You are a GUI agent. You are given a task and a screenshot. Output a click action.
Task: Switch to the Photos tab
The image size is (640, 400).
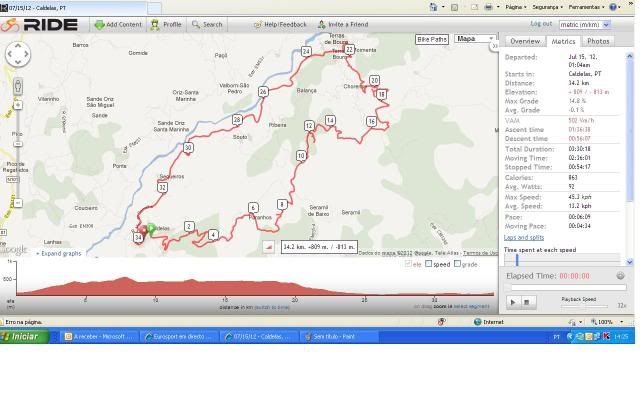[x=598, y=41]
